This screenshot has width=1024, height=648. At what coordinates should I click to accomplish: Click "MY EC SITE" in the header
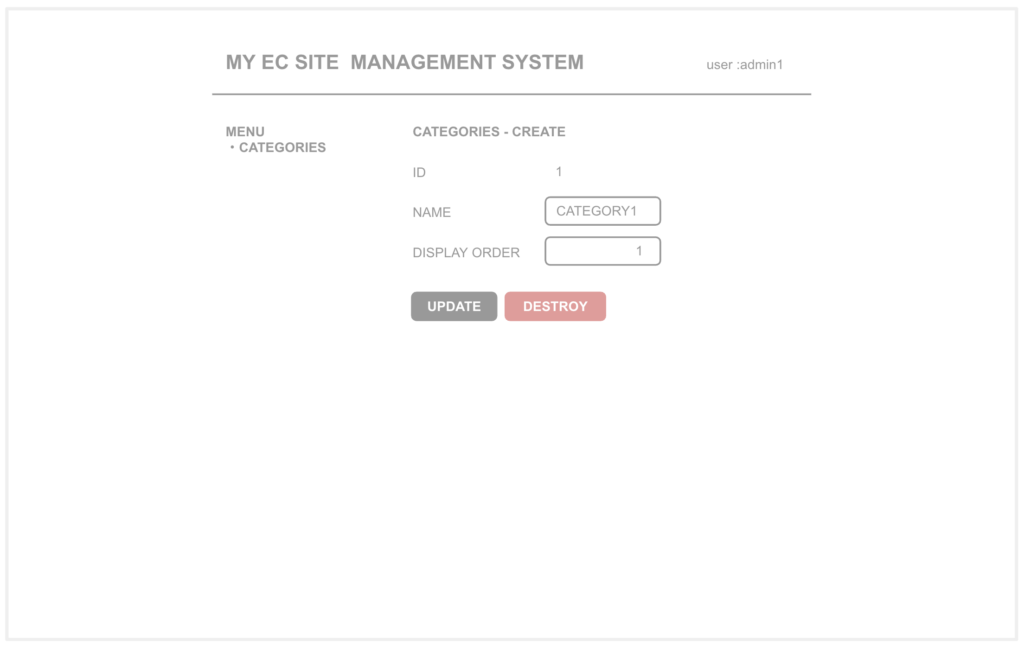point(282,62)
